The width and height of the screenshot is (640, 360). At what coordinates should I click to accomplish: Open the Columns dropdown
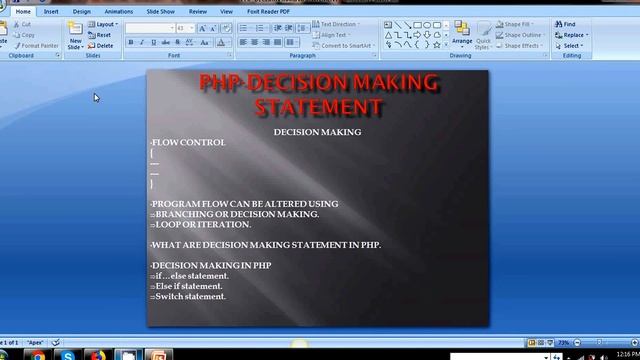point(291,42)
